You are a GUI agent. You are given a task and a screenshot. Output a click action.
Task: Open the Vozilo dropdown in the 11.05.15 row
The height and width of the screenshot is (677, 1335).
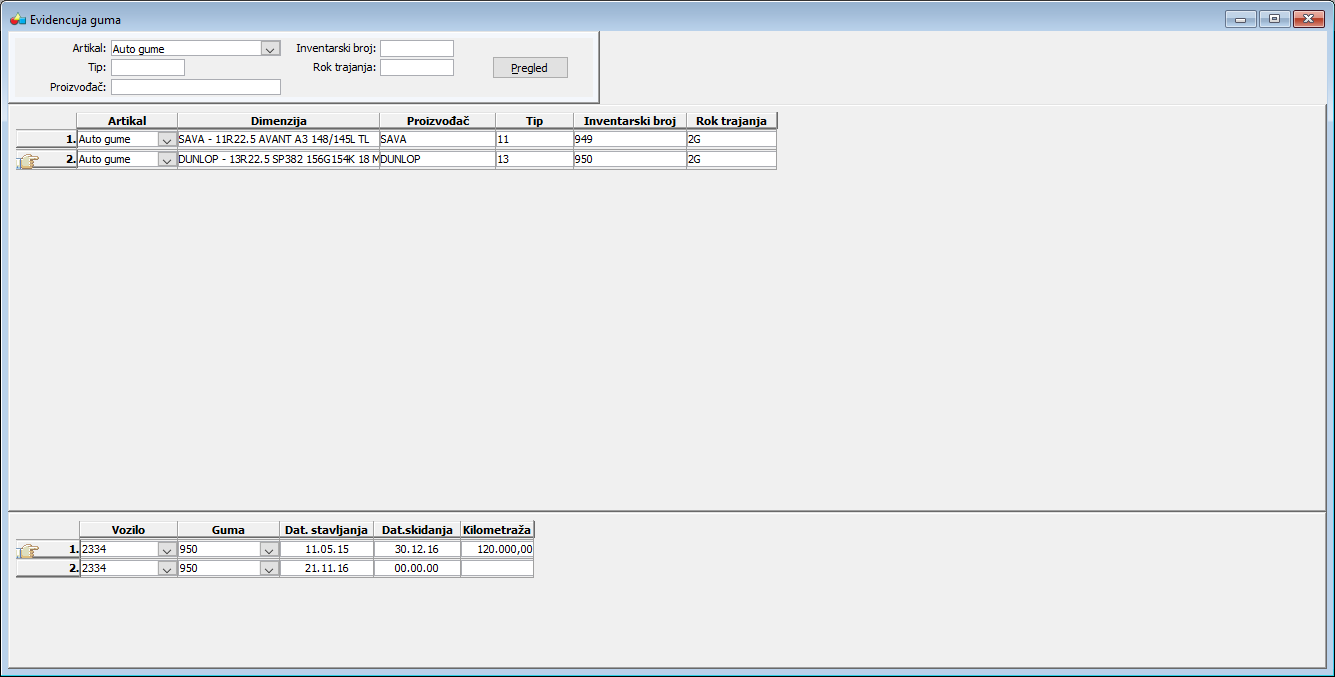pyautogui.click(x=167, y=549)
